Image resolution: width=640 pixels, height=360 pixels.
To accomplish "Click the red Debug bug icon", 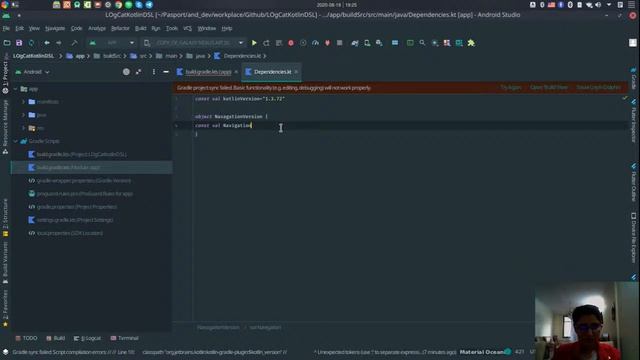I will (291, 43).
